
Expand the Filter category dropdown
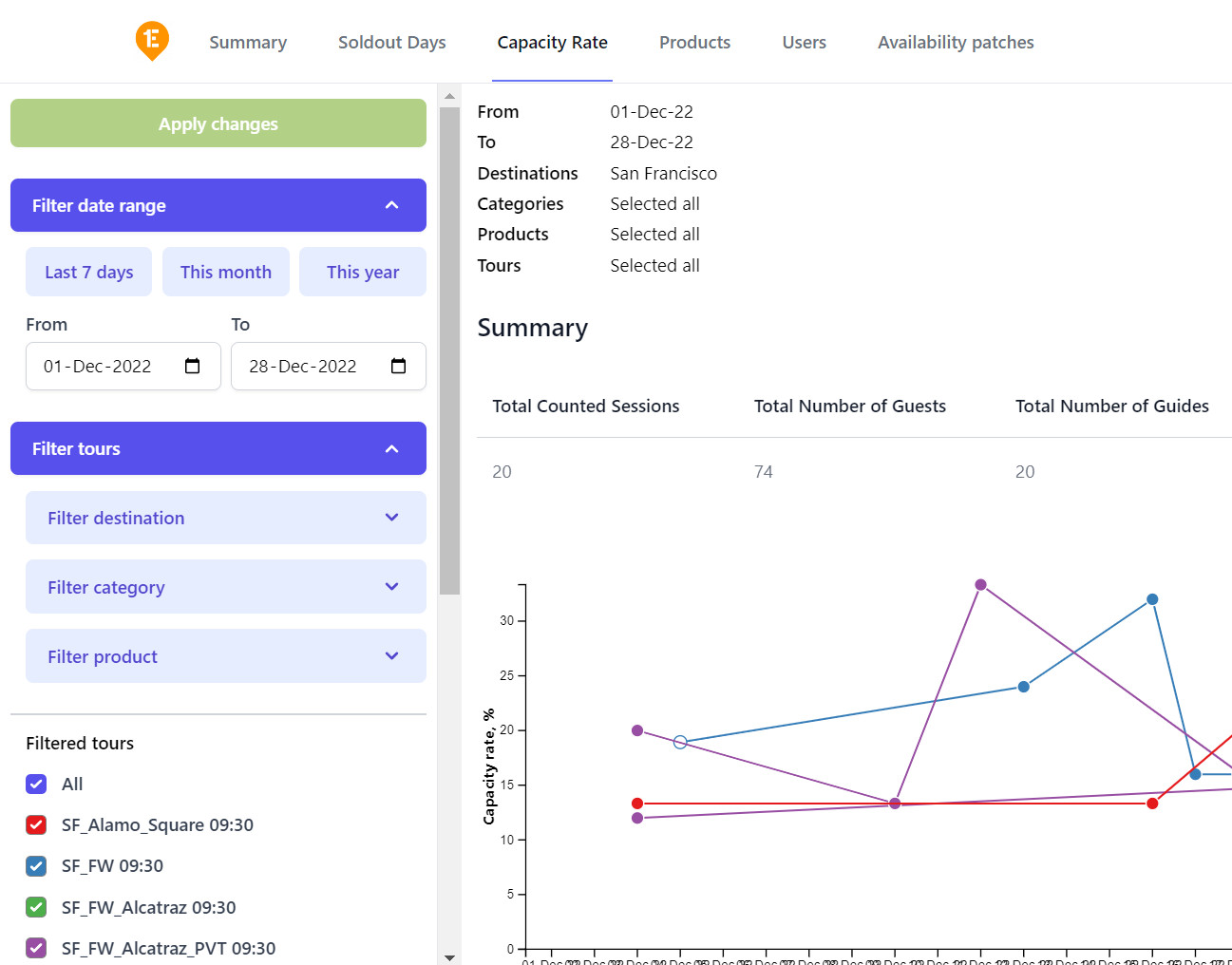226,587
